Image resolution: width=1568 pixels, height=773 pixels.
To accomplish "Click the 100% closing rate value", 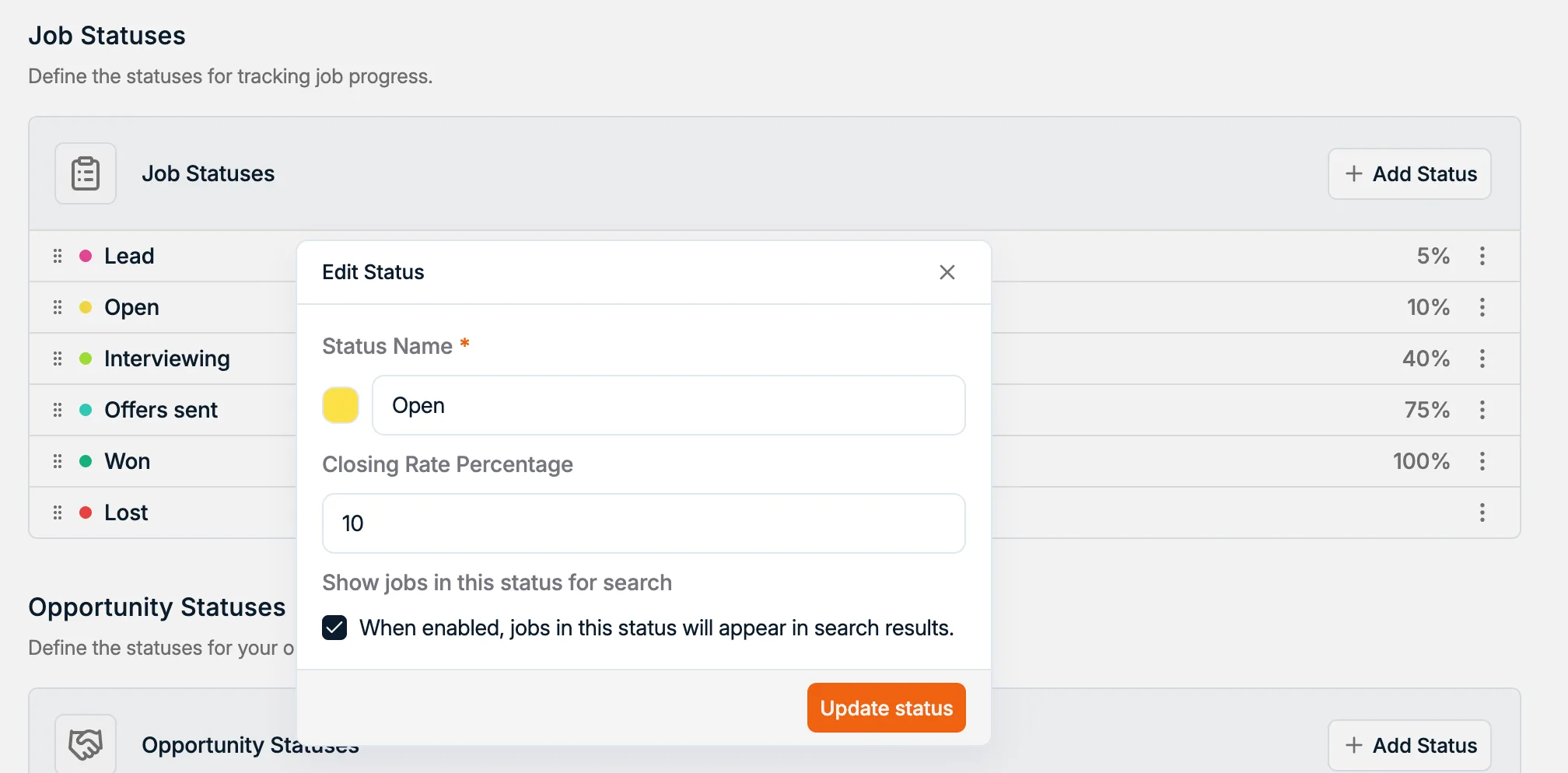I will pyautogui.click(x=1421, y=461).
